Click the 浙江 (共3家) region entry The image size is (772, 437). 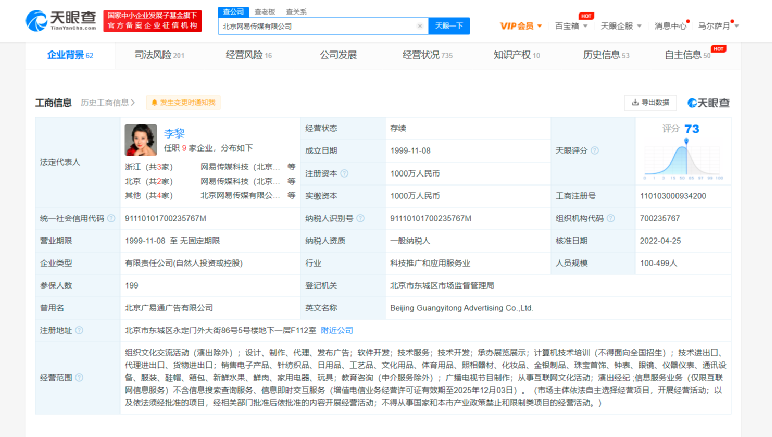pos(149,167)
